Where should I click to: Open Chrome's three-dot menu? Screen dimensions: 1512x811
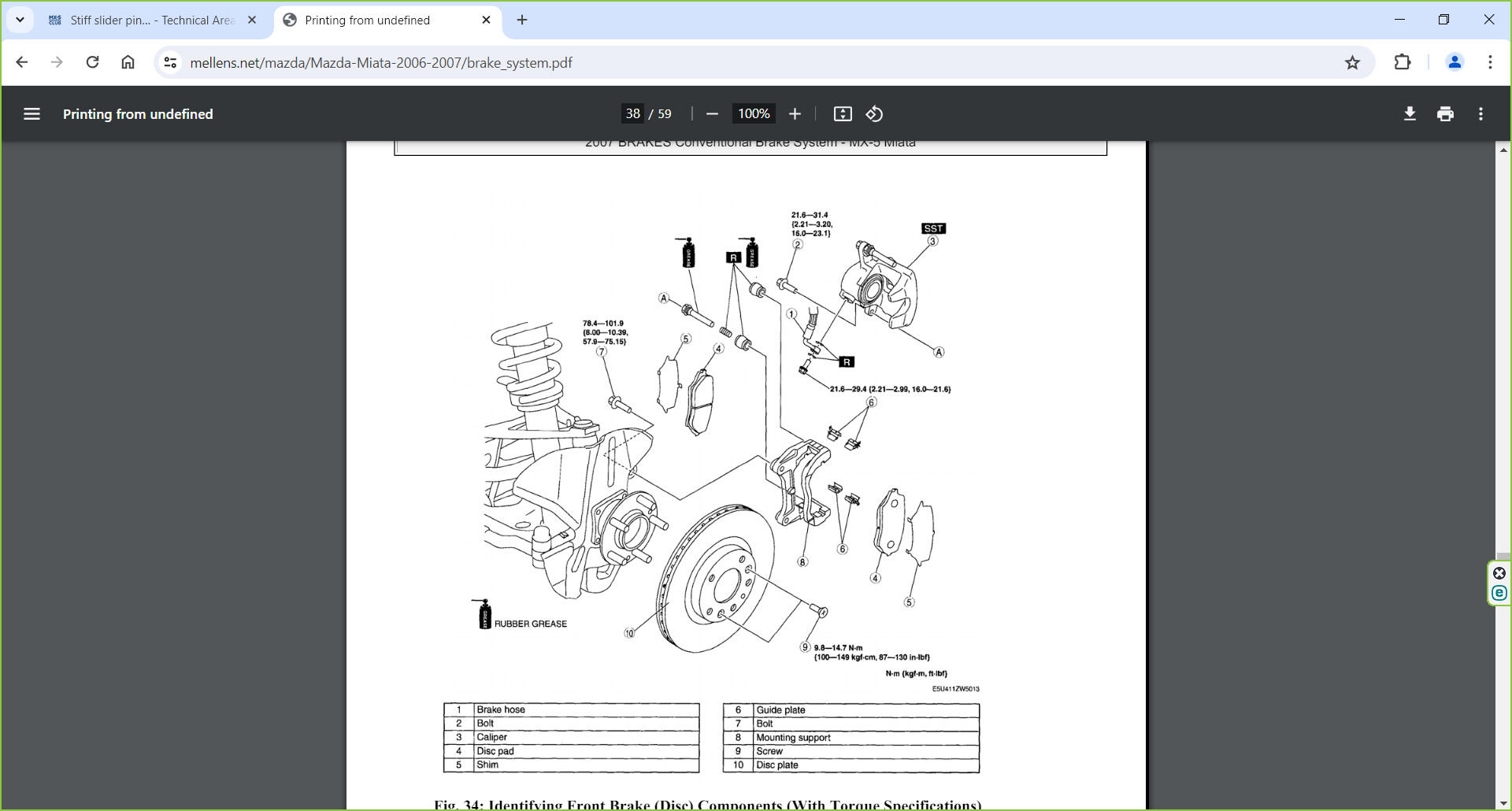pos(1490,63)
